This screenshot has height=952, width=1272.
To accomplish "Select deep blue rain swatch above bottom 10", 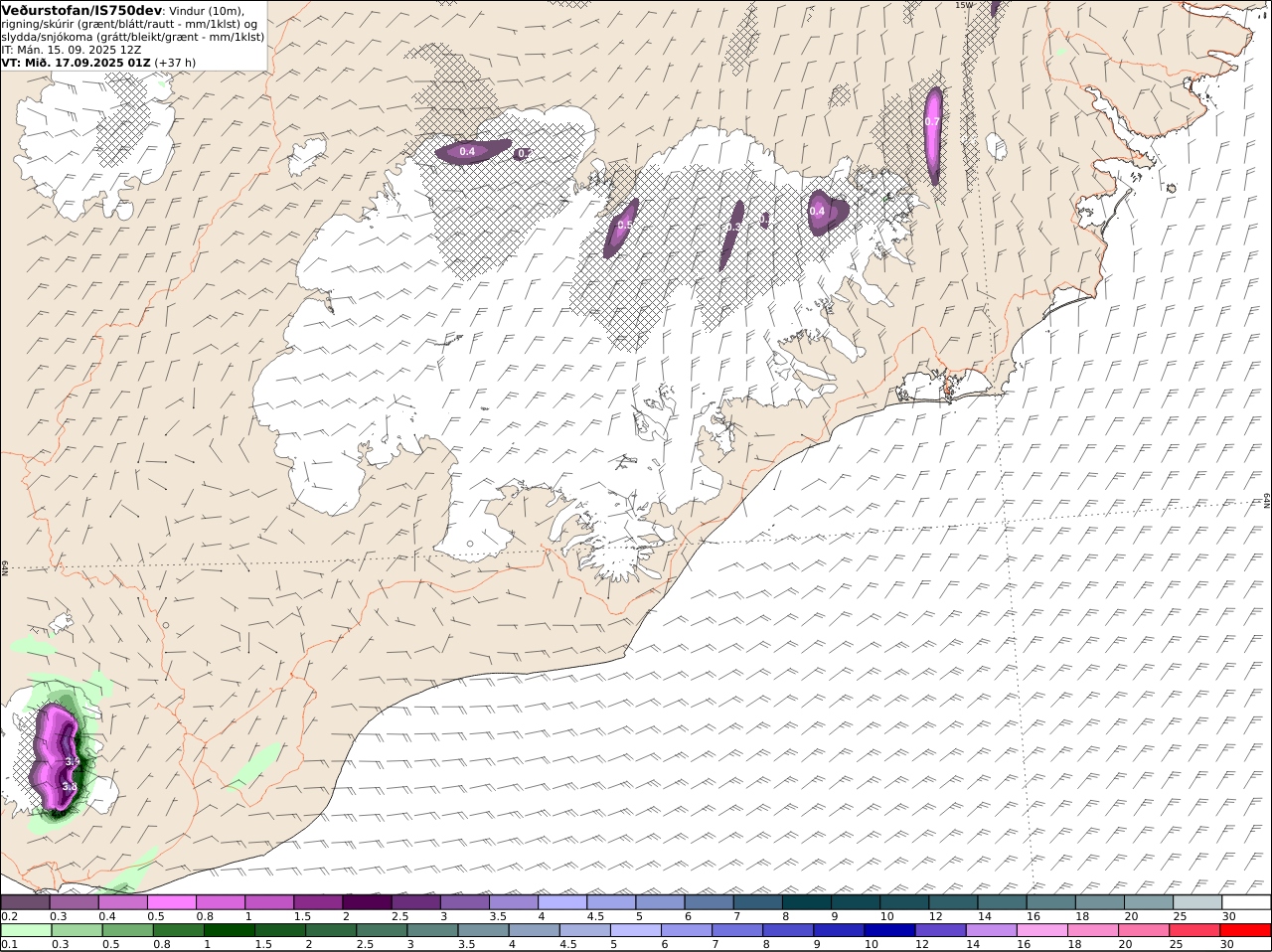I will click(x=889, y=930).
